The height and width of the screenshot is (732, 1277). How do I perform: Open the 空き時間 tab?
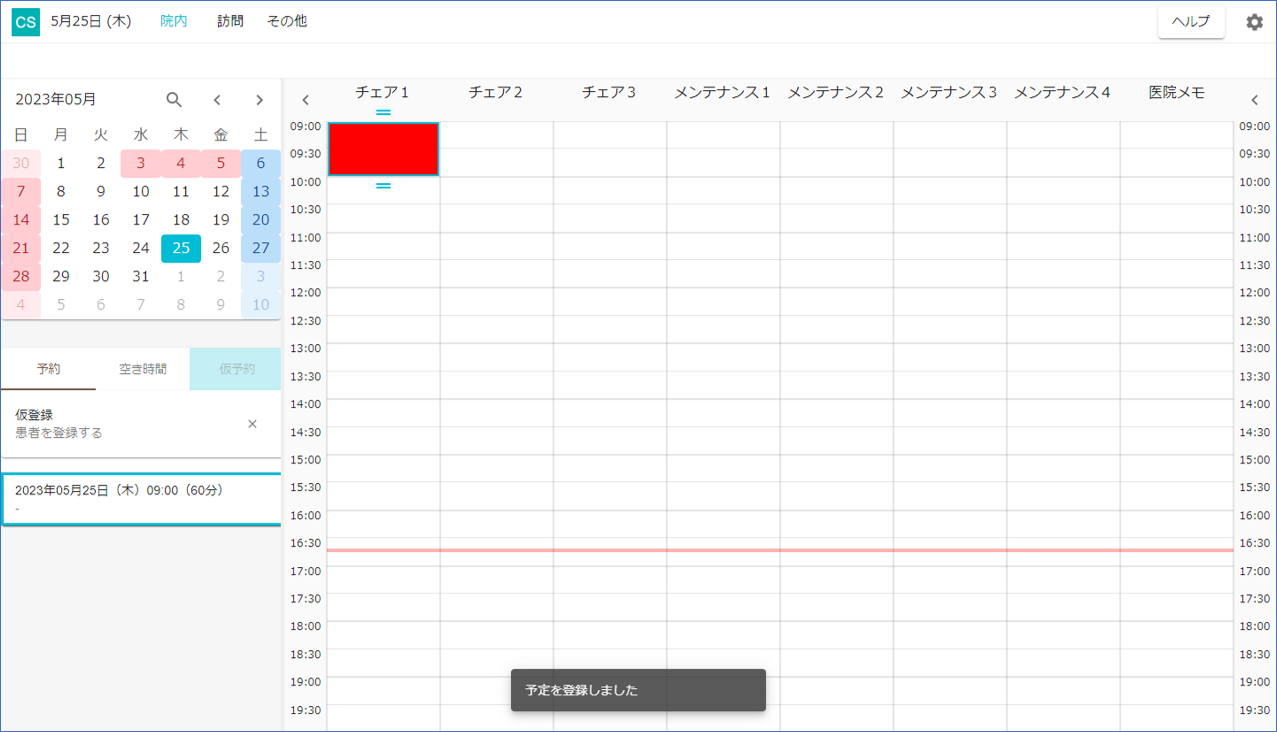point(143,369)
